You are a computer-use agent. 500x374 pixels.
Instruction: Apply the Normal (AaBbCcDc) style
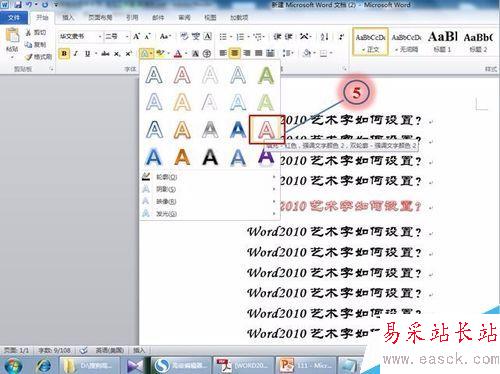[x=370, y=42]
